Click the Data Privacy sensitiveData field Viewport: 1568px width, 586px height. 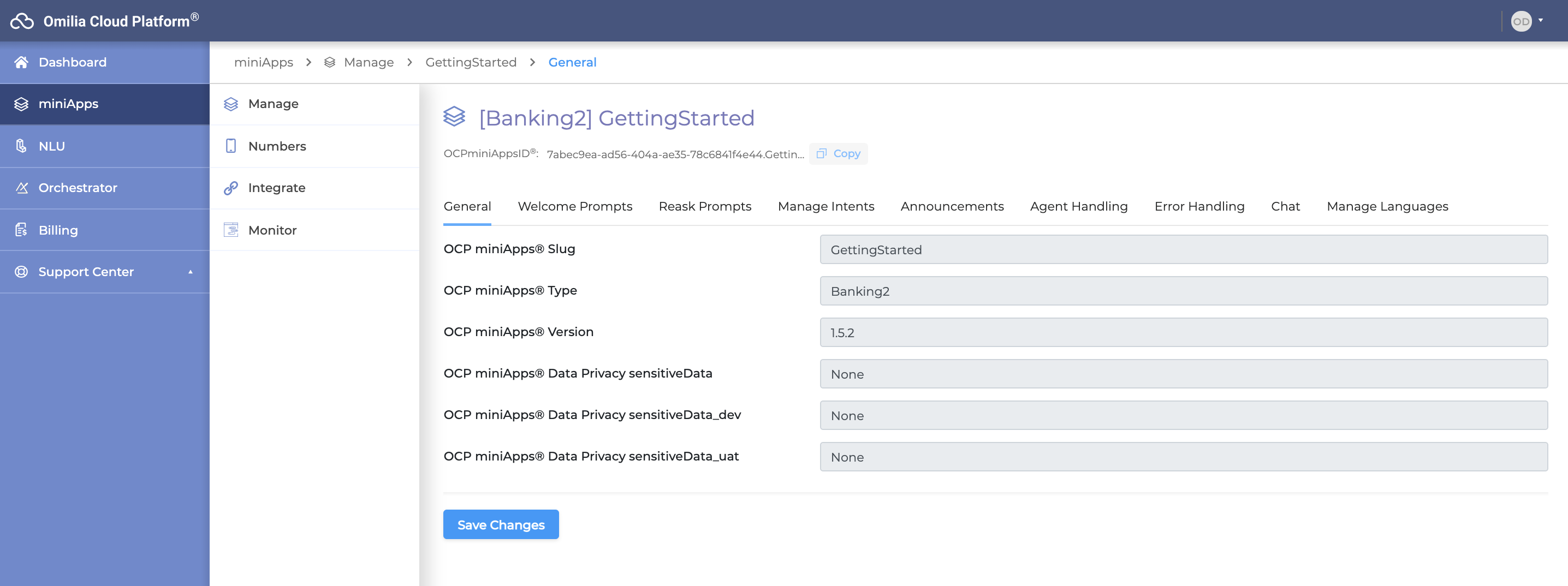(1183, 374)
